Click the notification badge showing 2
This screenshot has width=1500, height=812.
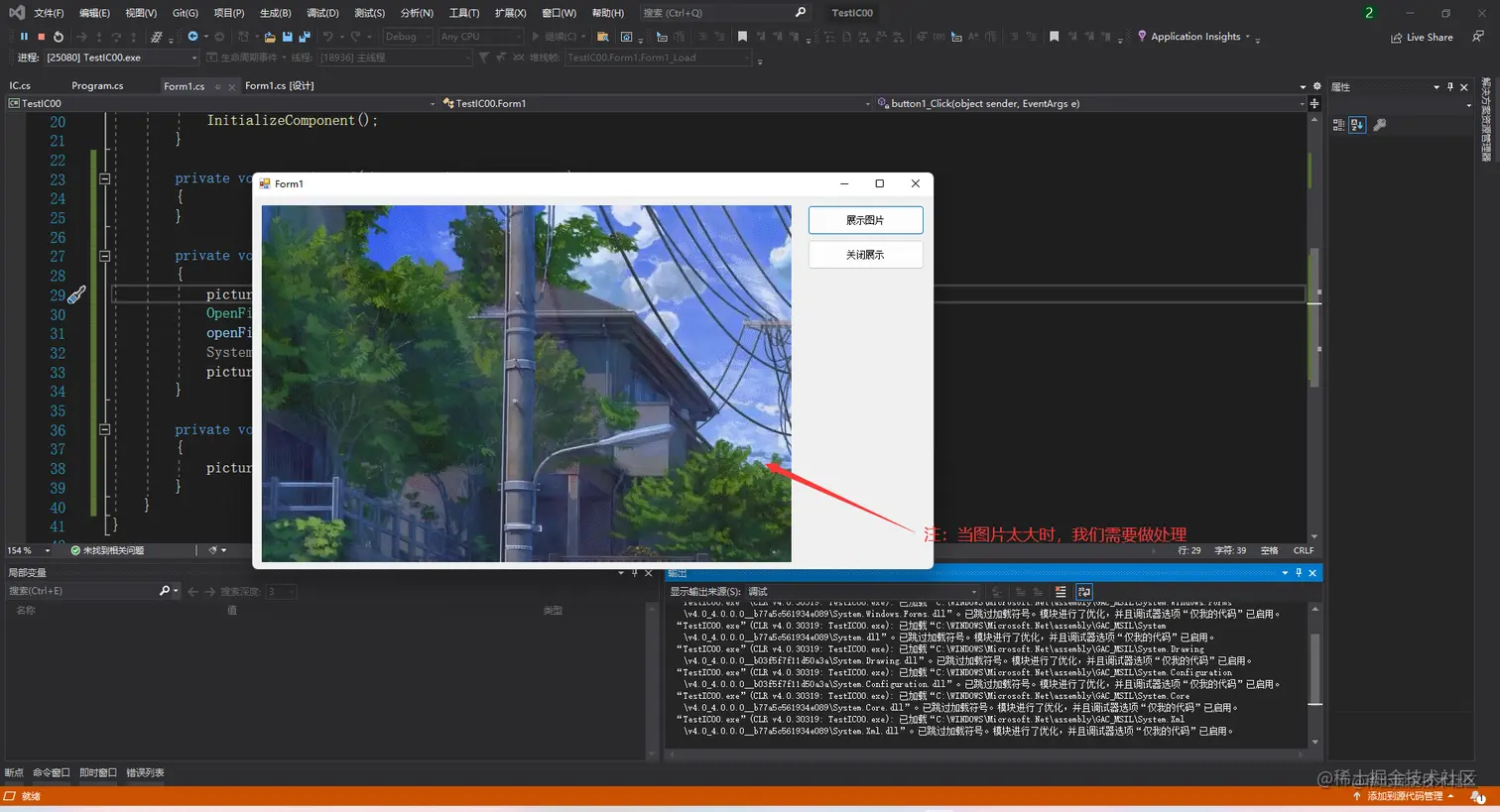pos(1369,13)
